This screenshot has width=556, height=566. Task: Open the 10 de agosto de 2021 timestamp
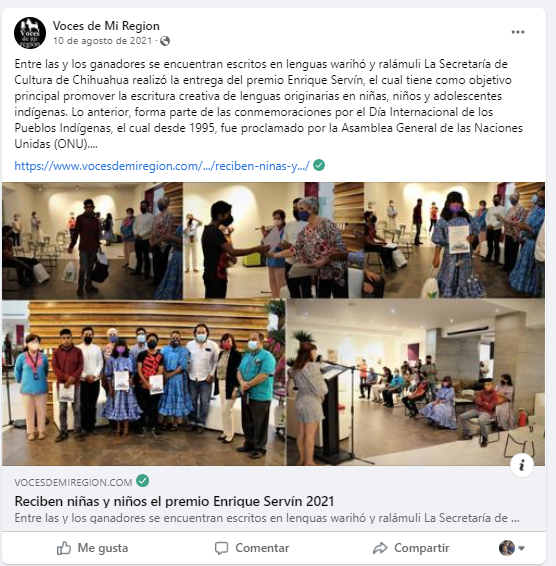[103, 41]
